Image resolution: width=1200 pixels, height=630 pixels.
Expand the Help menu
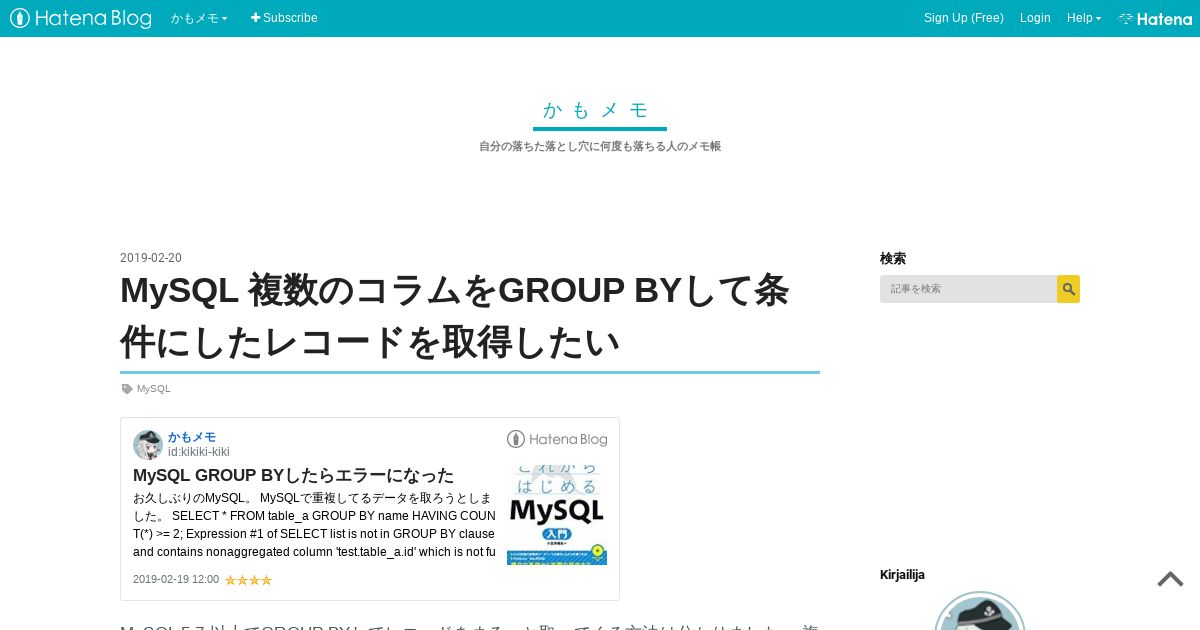(x=1084, y=18)
